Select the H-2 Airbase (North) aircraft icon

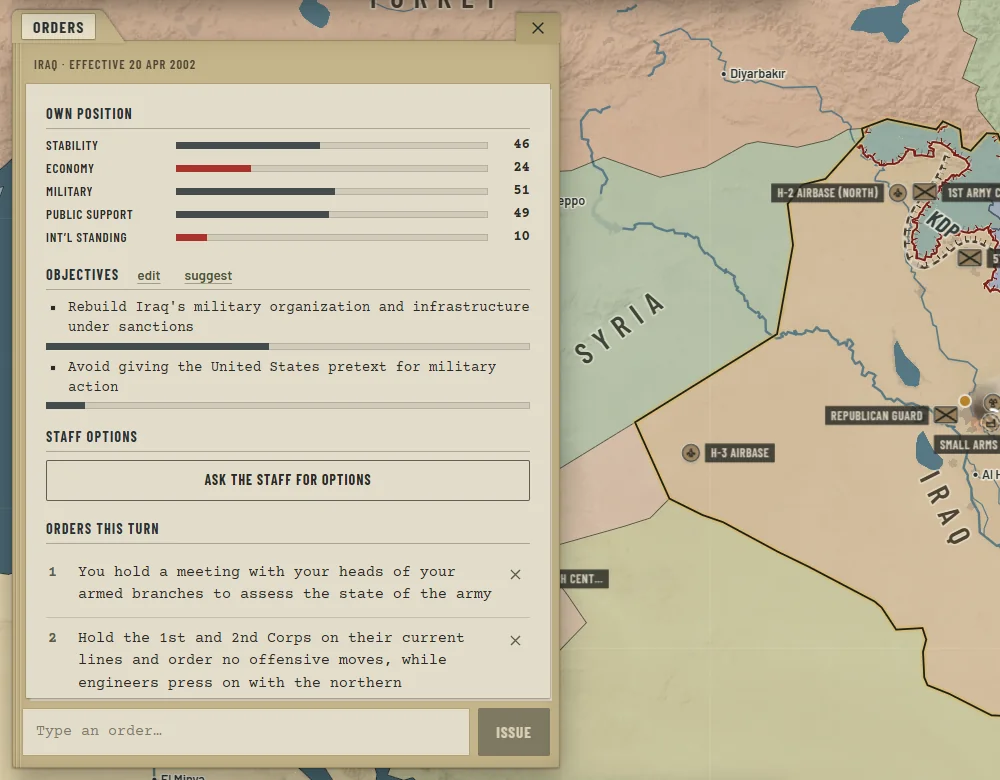[897, 193]
